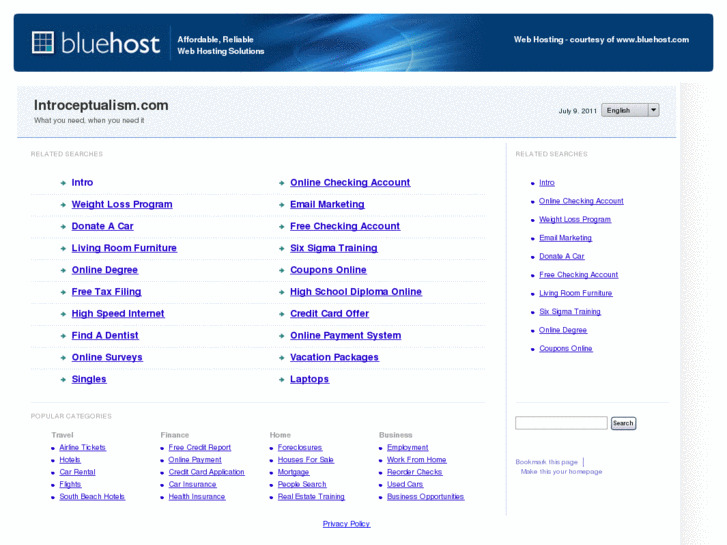Open the Coupons Online link in main list
Image resolution: width=727 pixels, height=545 pixels.
click(328, 269)
